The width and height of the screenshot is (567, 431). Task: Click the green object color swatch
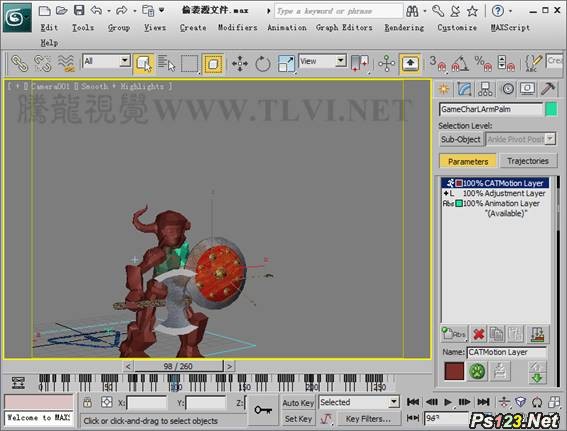tap(551, 109)
